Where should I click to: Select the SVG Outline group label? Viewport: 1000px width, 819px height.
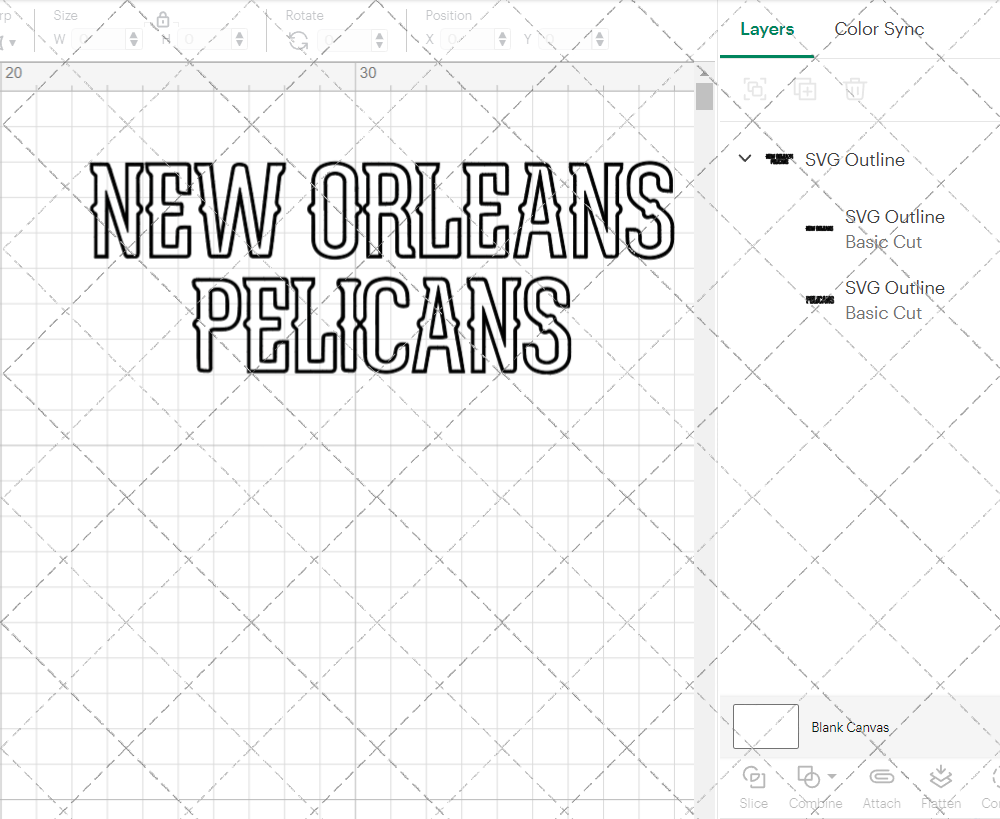tap(855, 159)
